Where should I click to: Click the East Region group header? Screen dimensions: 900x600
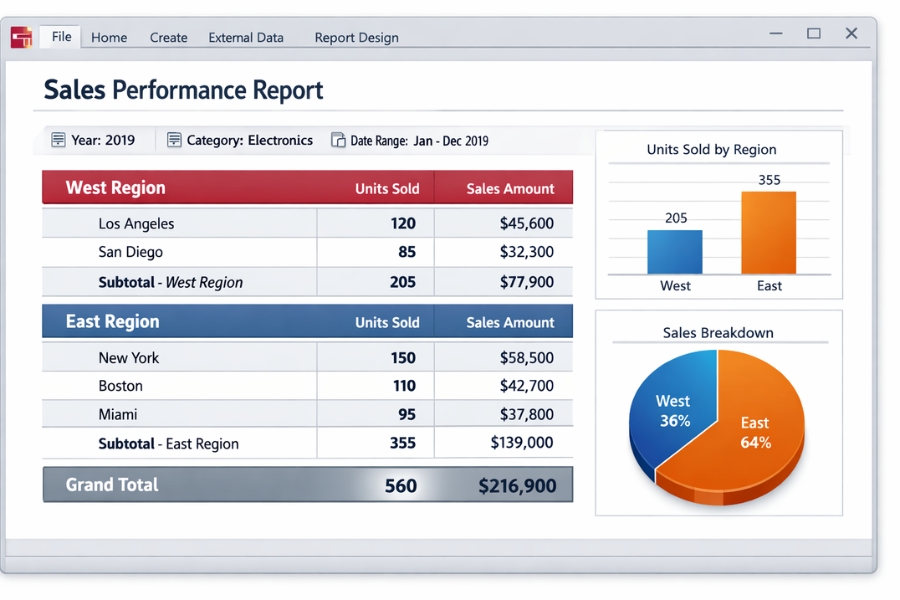[x=112, y=322]
